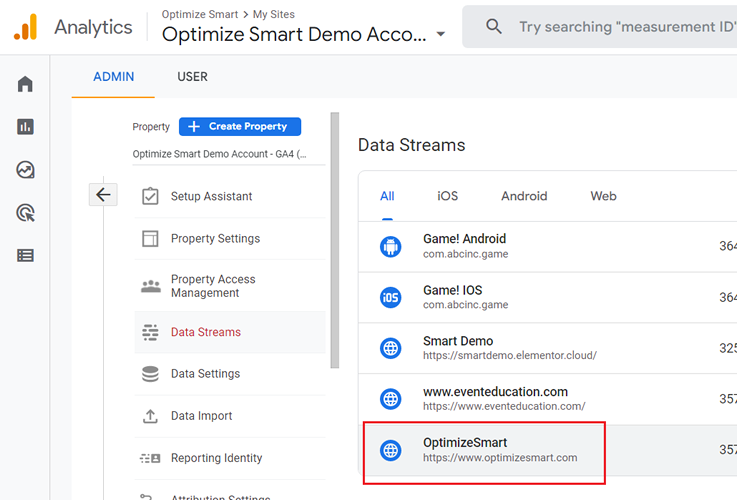Click the back arrow button in admin column
Screen dimensions: 737x500
103,195
